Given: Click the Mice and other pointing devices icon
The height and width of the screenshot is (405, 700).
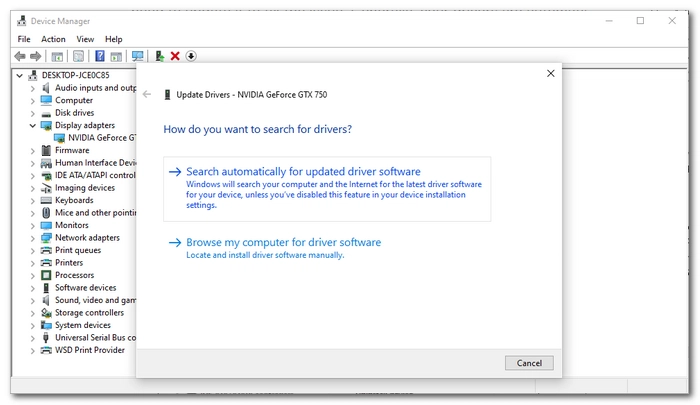Looking at the screenshot, I should (x=46, y=213).
